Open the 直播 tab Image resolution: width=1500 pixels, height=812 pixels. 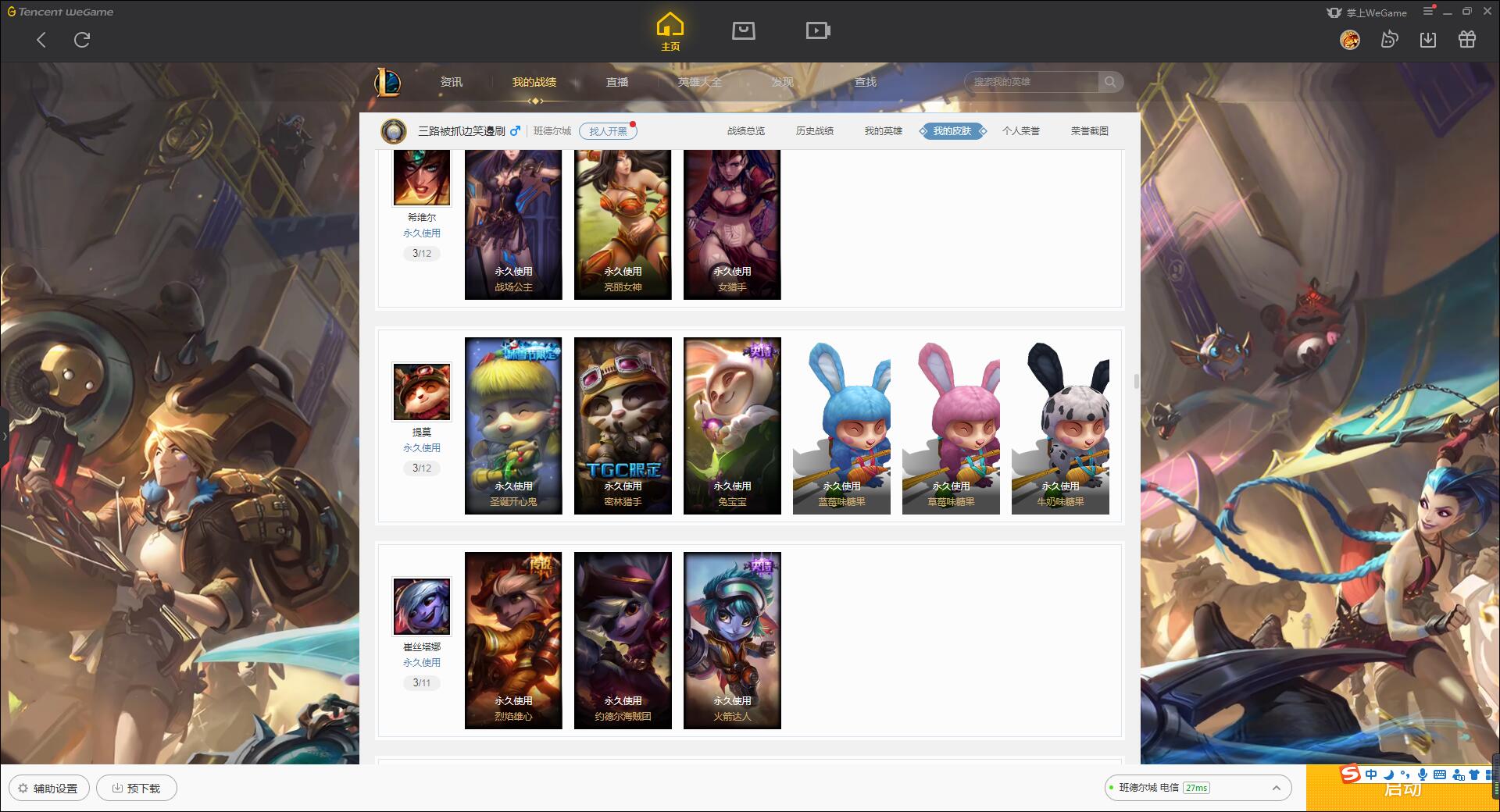pyautogui.click(x=617, y=82)
